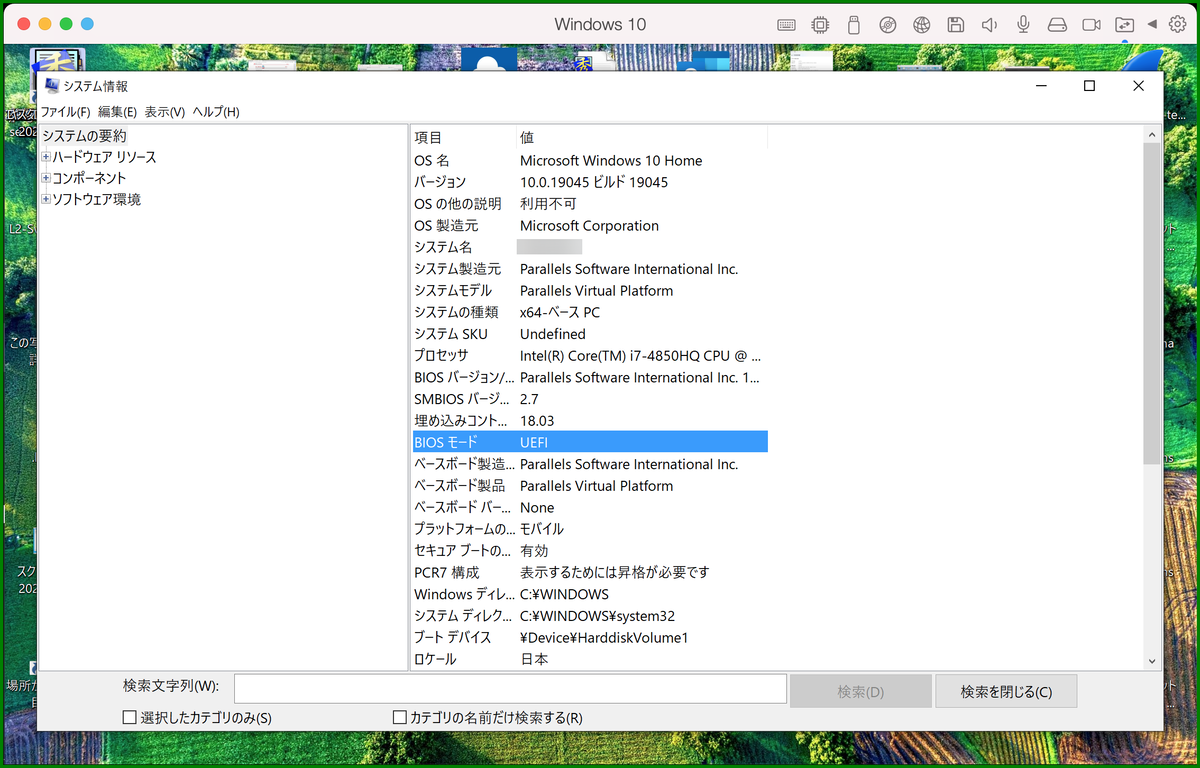Click the CPU chip icon in Parallels toolbar
Screen dimensions: 1200x768
820,25
